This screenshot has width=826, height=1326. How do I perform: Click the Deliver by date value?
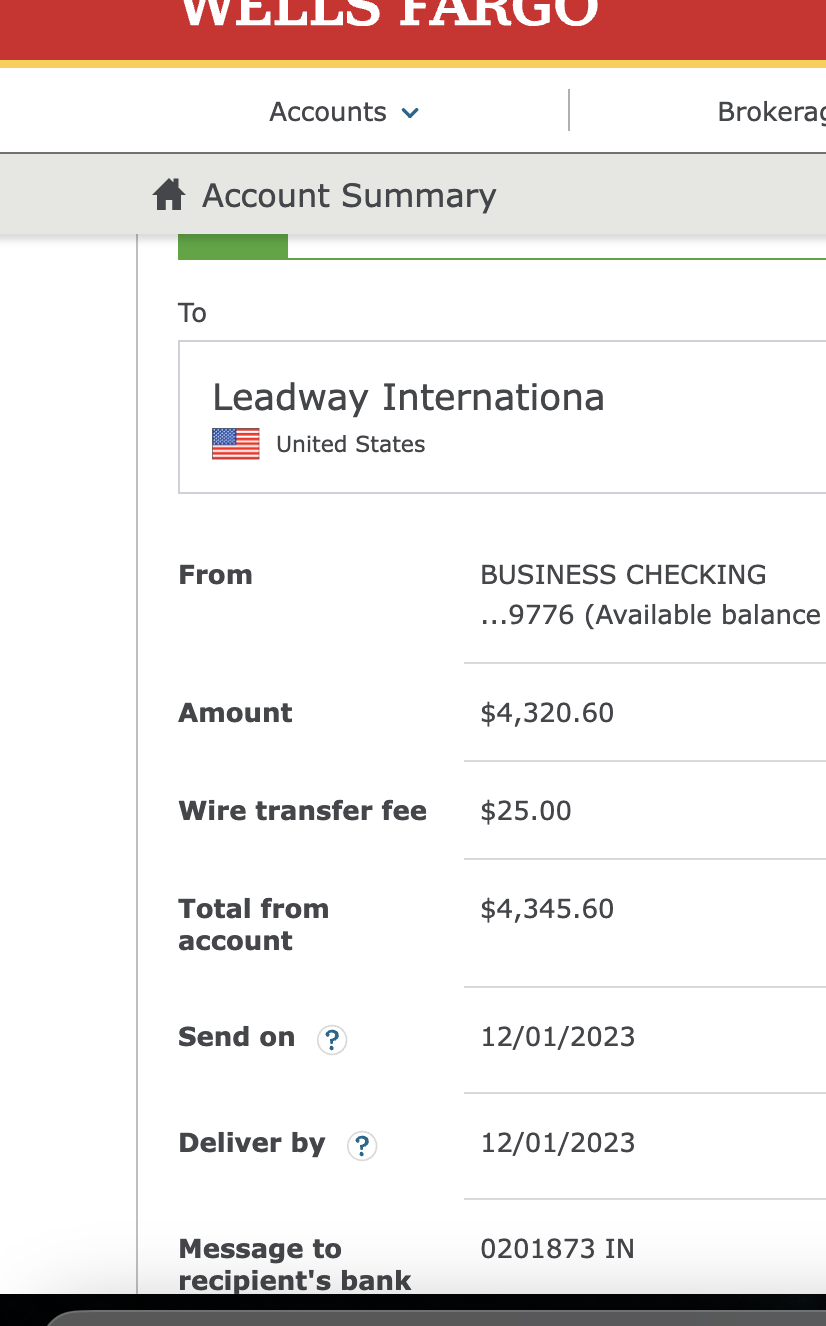pos(558,1143)
